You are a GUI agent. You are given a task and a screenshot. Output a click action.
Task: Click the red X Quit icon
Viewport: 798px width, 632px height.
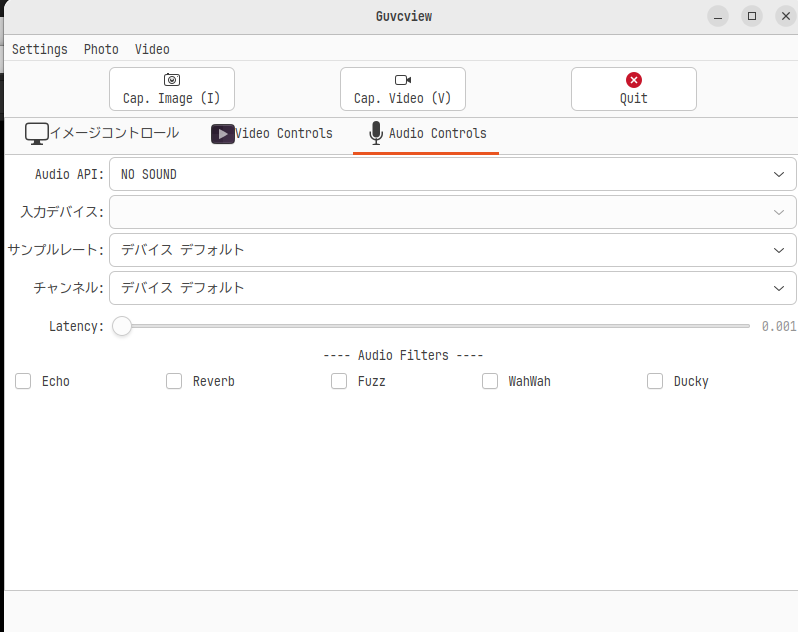coord(634,80)
